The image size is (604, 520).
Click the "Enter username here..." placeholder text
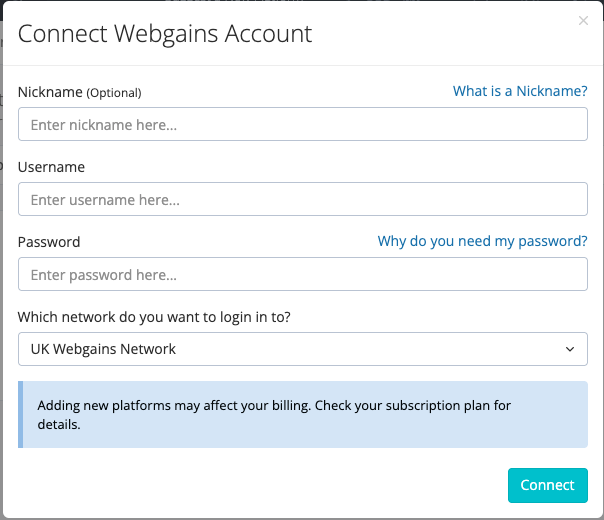pyautogui.click(x=105, y=200)
